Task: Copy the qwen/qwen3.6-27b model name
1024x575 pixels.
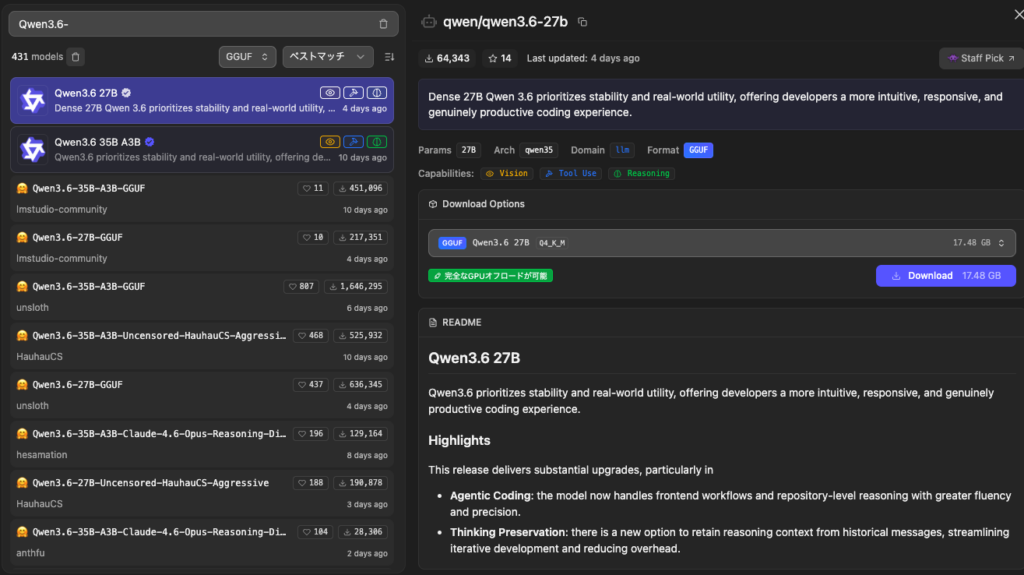Action: pos(583,22)
